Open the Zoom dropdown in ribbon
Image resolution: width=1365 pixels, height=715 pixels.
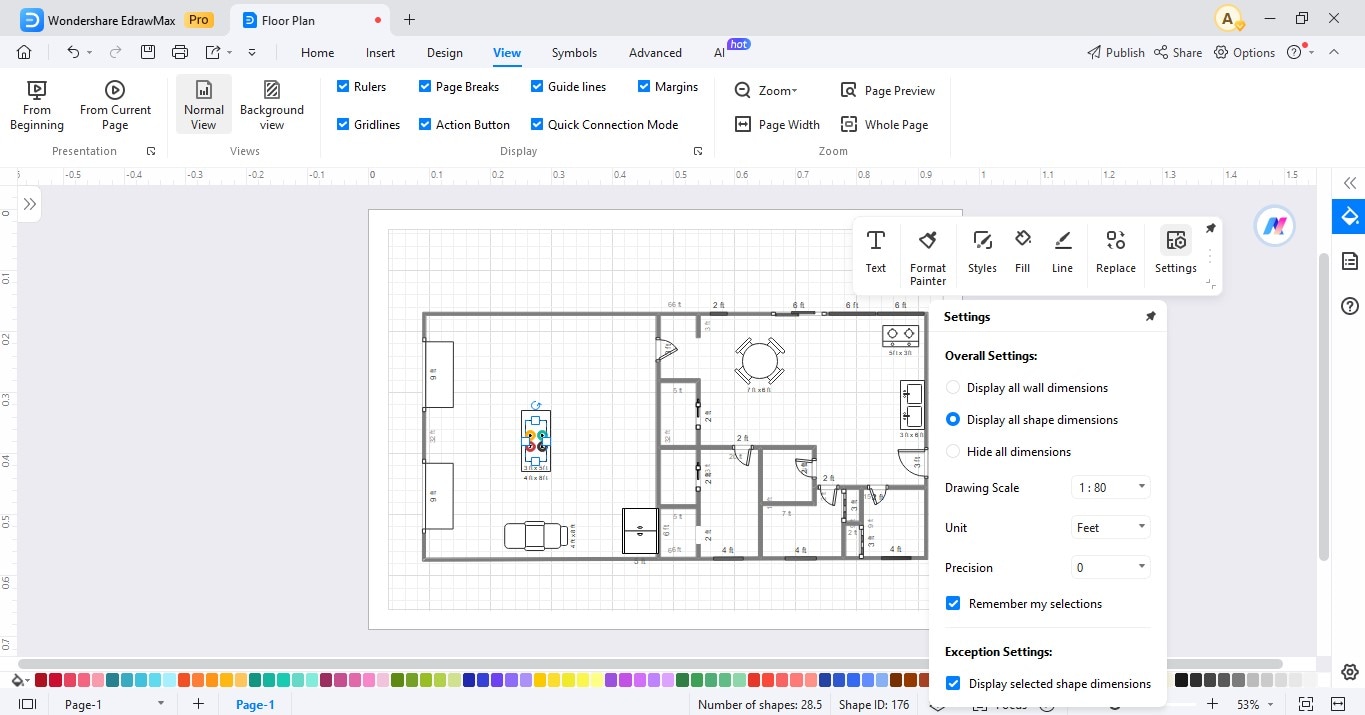point(767,90)
